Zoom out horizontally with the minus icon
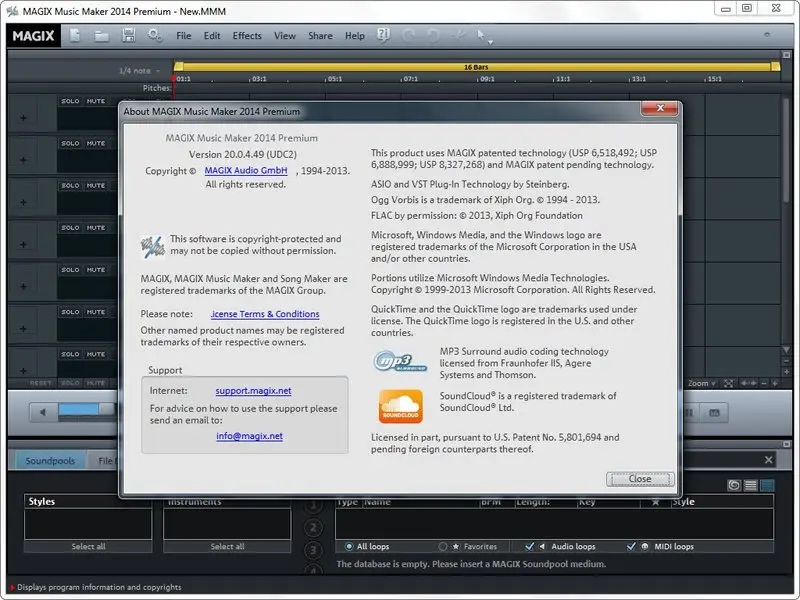This screenshot has width=800, height=600. tap(764, 383)
